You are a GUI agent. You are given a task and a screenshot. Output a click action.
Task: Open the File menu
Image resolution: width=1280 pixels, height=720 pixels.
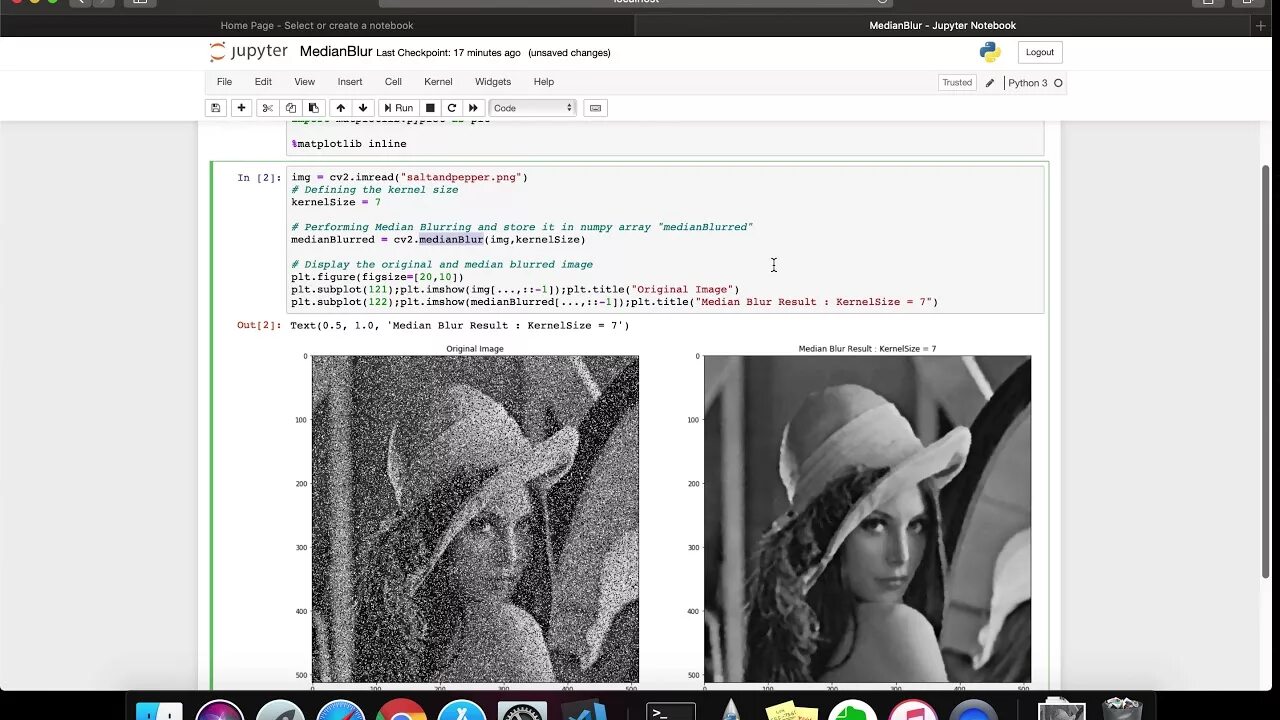pos(224,82)
